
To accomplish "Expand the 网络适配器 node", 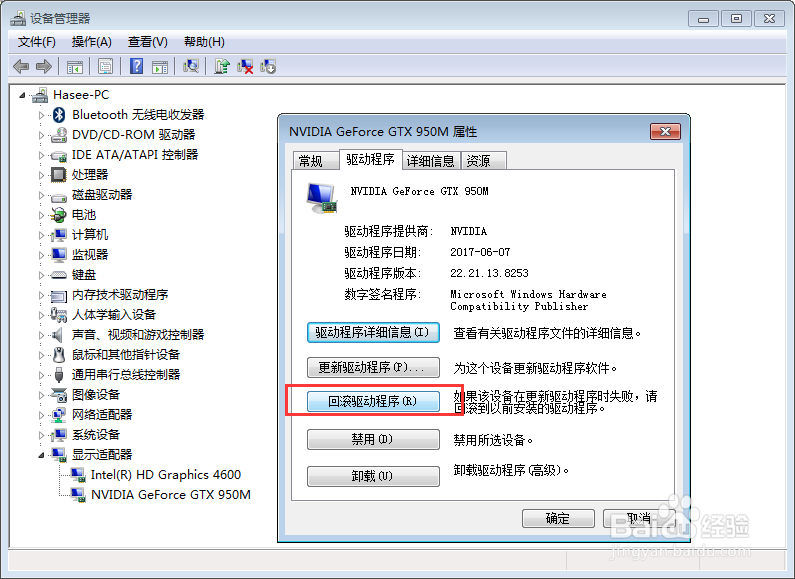I will (42, 415).
